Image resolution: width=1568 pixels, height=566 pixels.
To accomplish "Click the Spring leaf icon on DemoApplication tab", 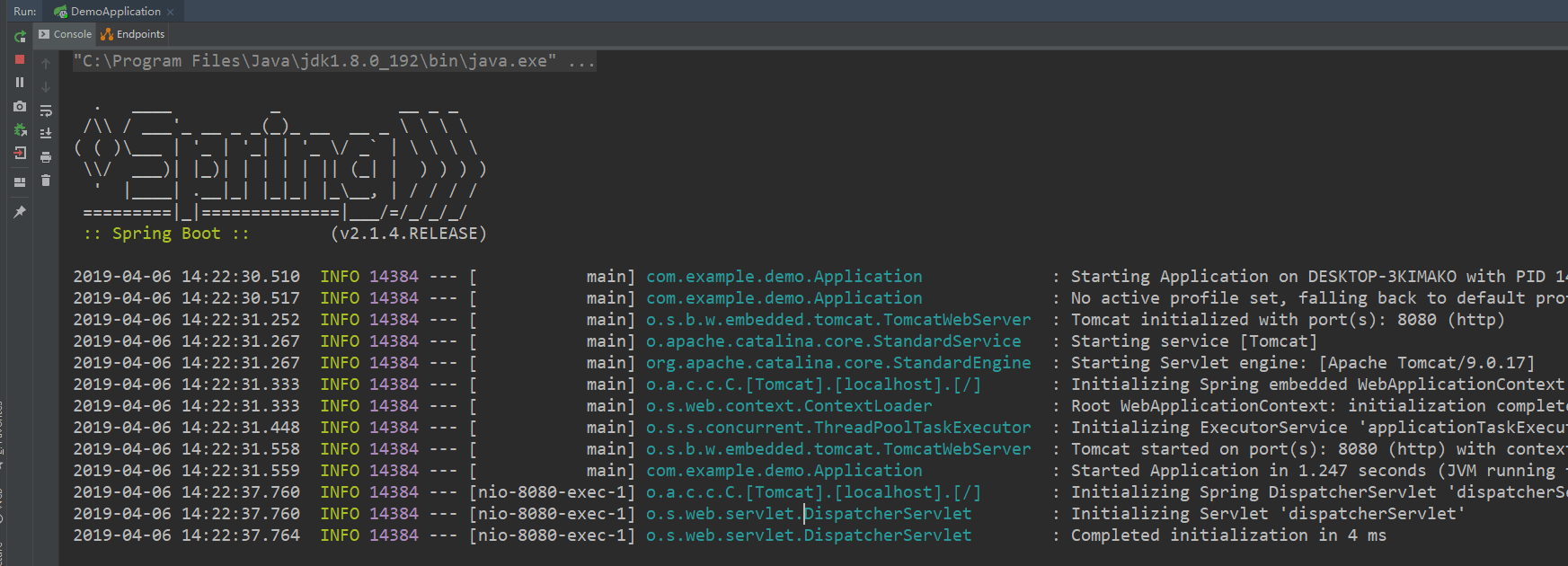I will (x=60, y=12).
